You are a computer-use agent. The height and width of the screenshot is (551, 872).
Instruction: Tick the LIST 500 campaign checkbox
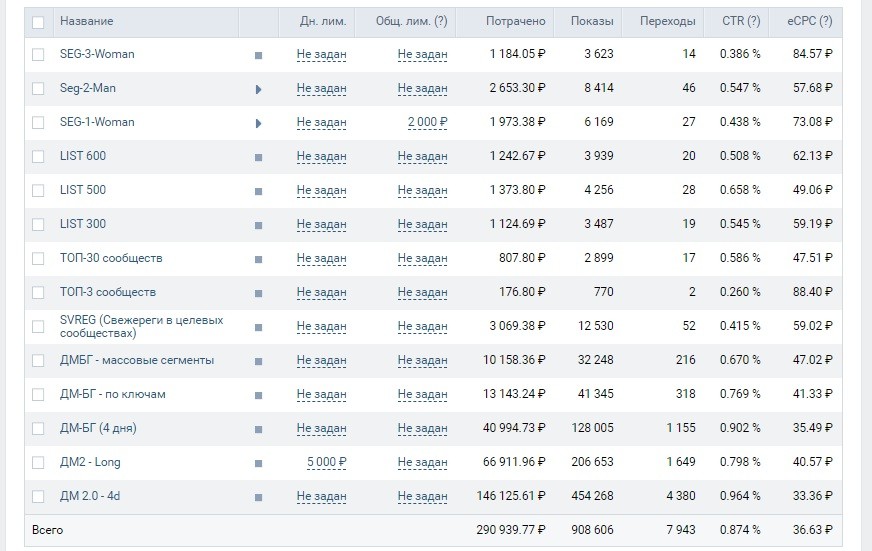coord(38,190)
